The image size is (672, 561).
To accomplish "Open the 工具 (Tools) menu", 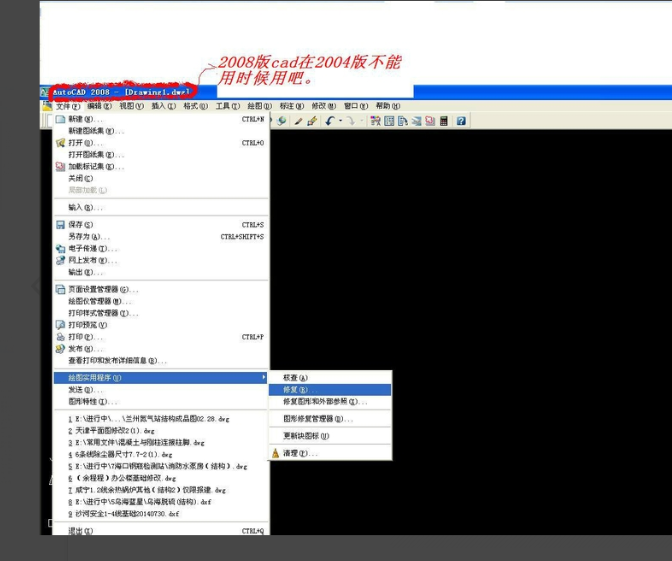I will pos(227,106).
